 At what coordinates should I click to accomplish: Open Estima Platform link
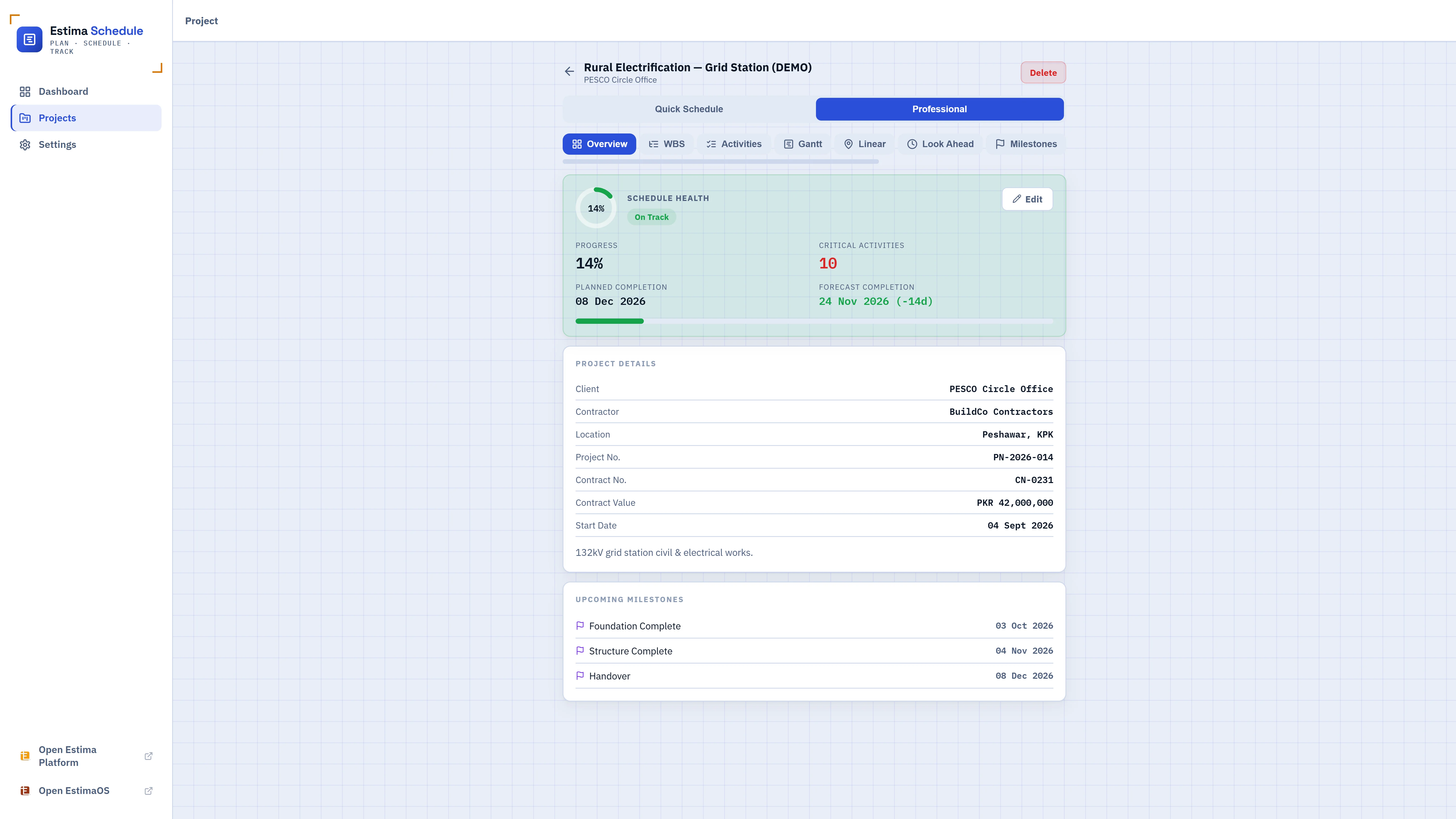click(86, 756)
